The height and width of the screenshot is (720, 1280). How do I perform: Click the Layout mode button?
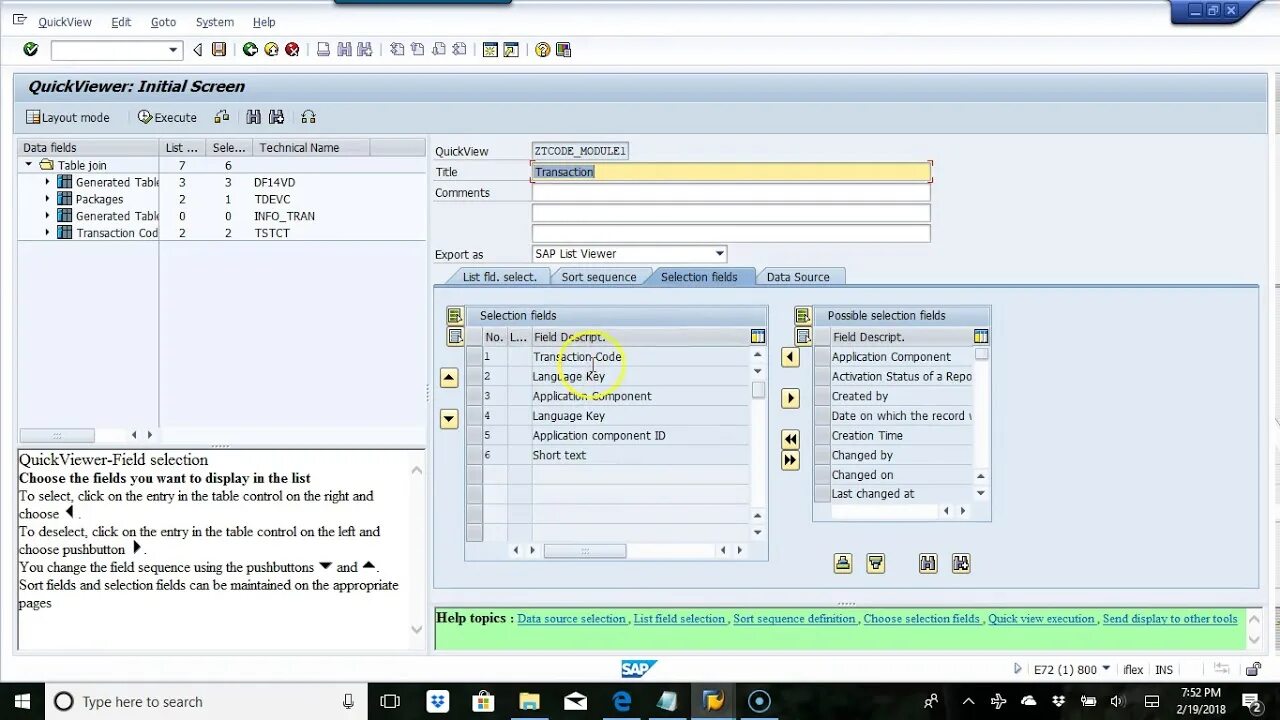68,117
